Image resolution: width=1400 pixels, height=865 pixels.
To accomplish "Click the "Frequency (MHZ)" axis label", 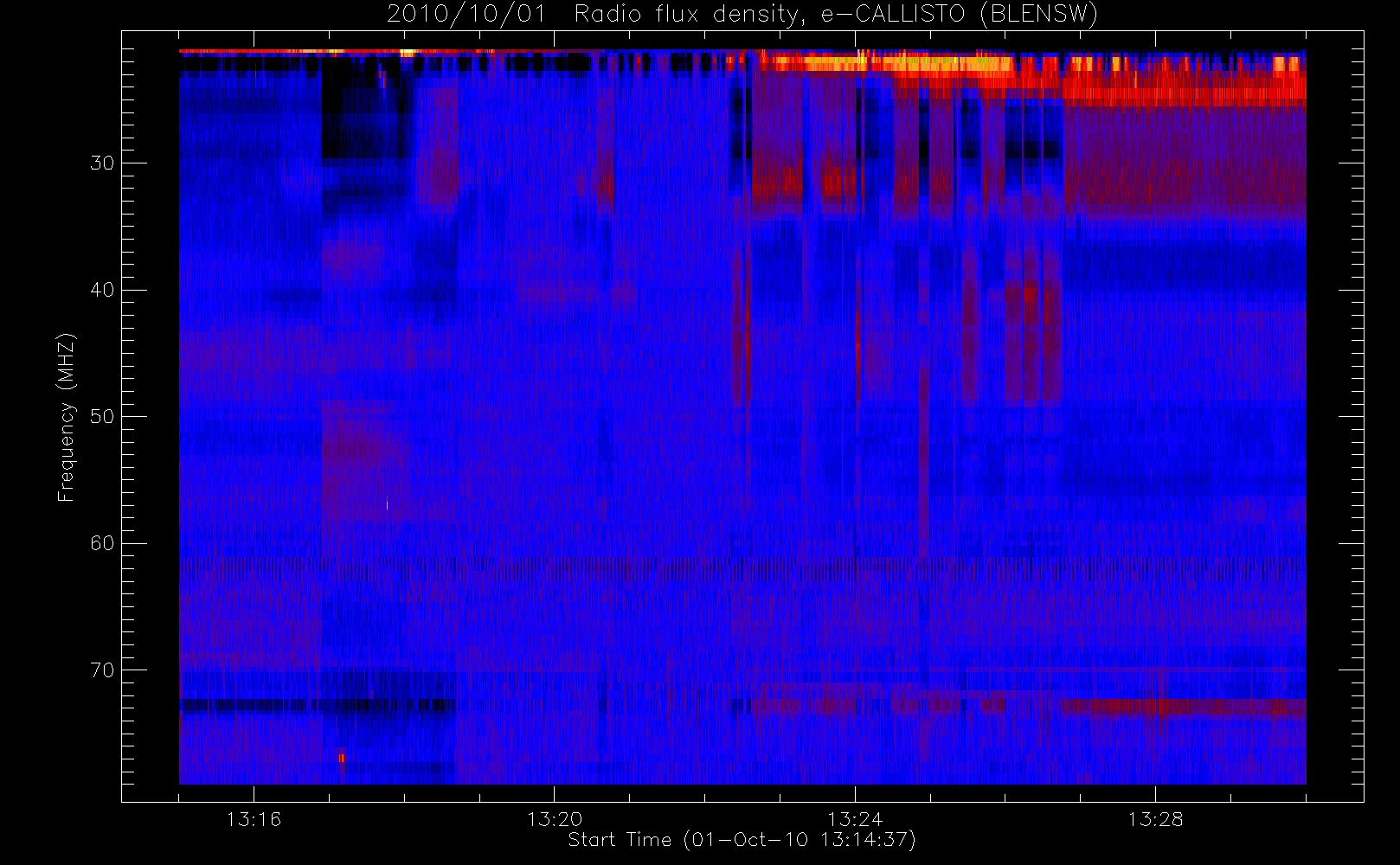I will click(67, 417).
